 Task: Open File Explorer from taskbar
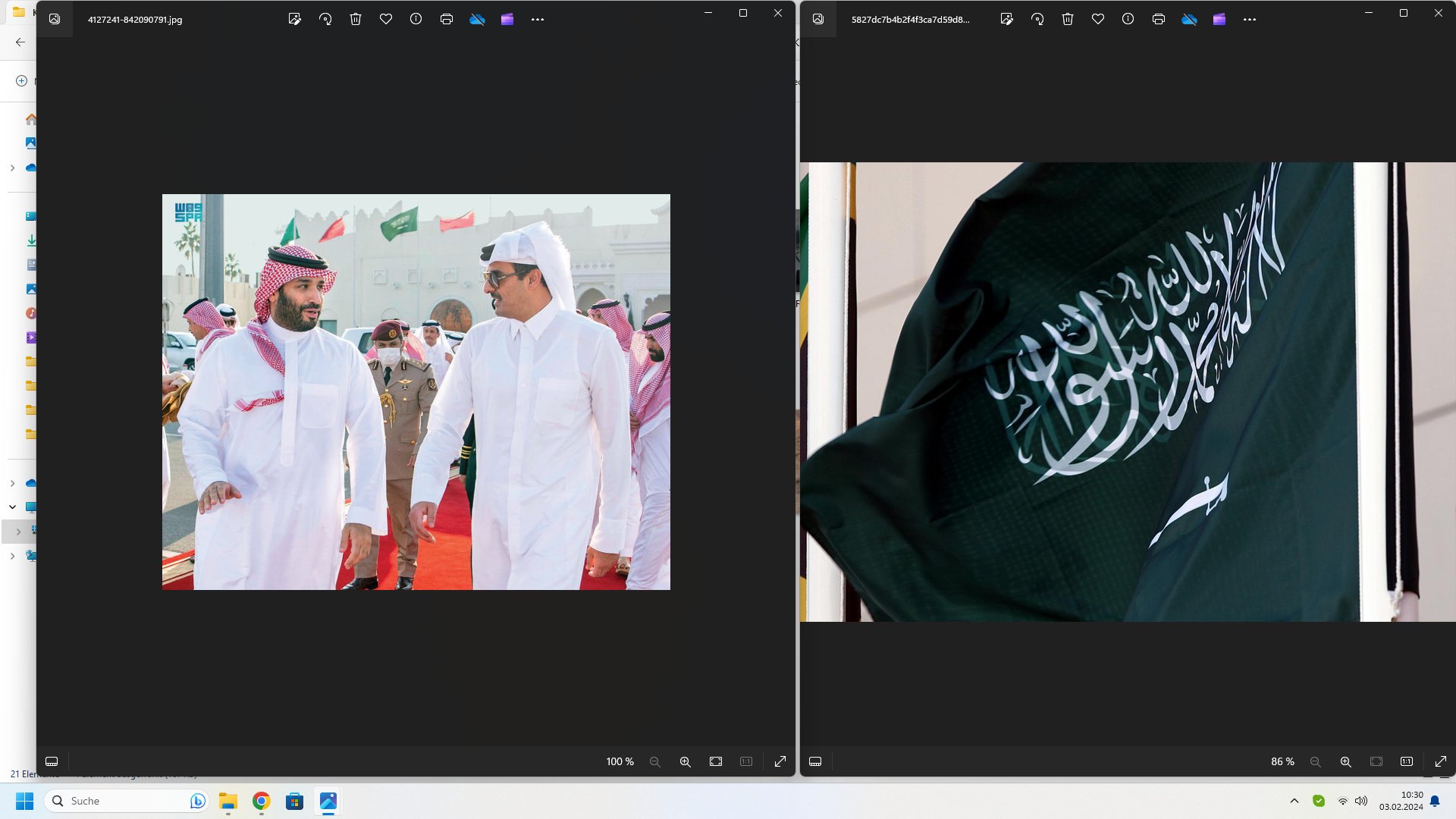coord(228,801)
